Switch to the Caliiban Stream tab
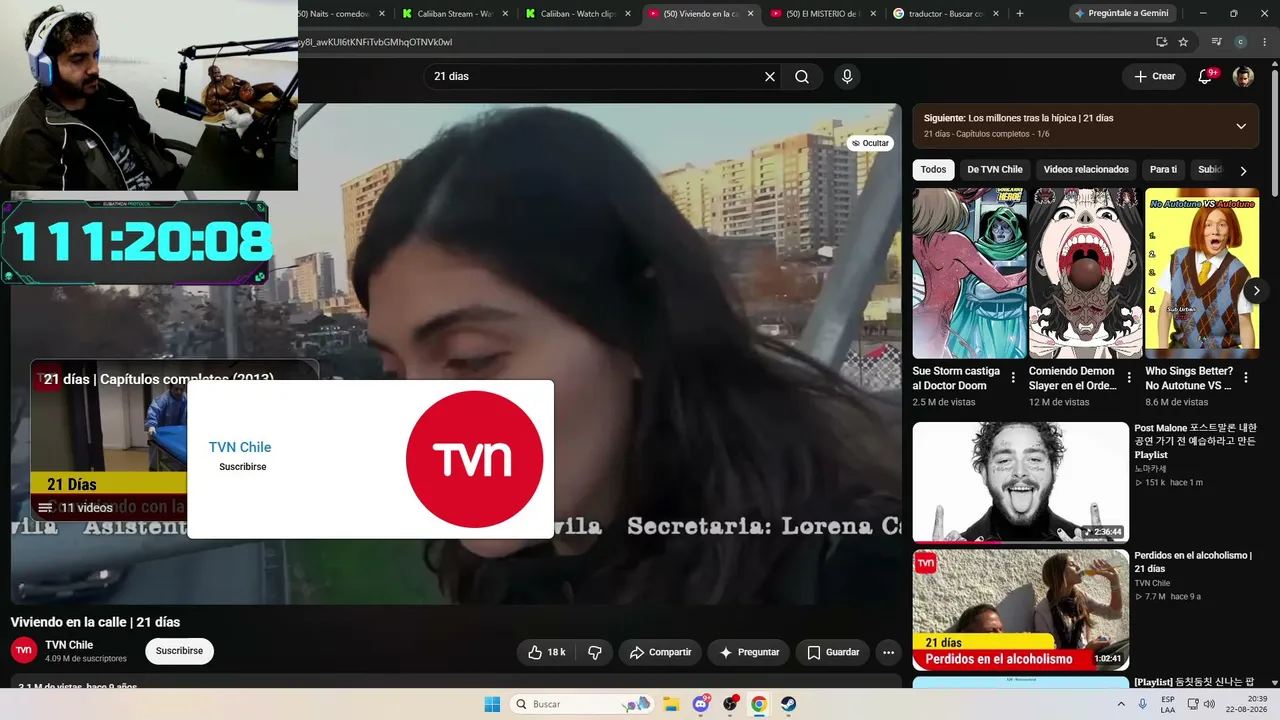Viewport: 1280px width, 720px height. coord(454,14)
